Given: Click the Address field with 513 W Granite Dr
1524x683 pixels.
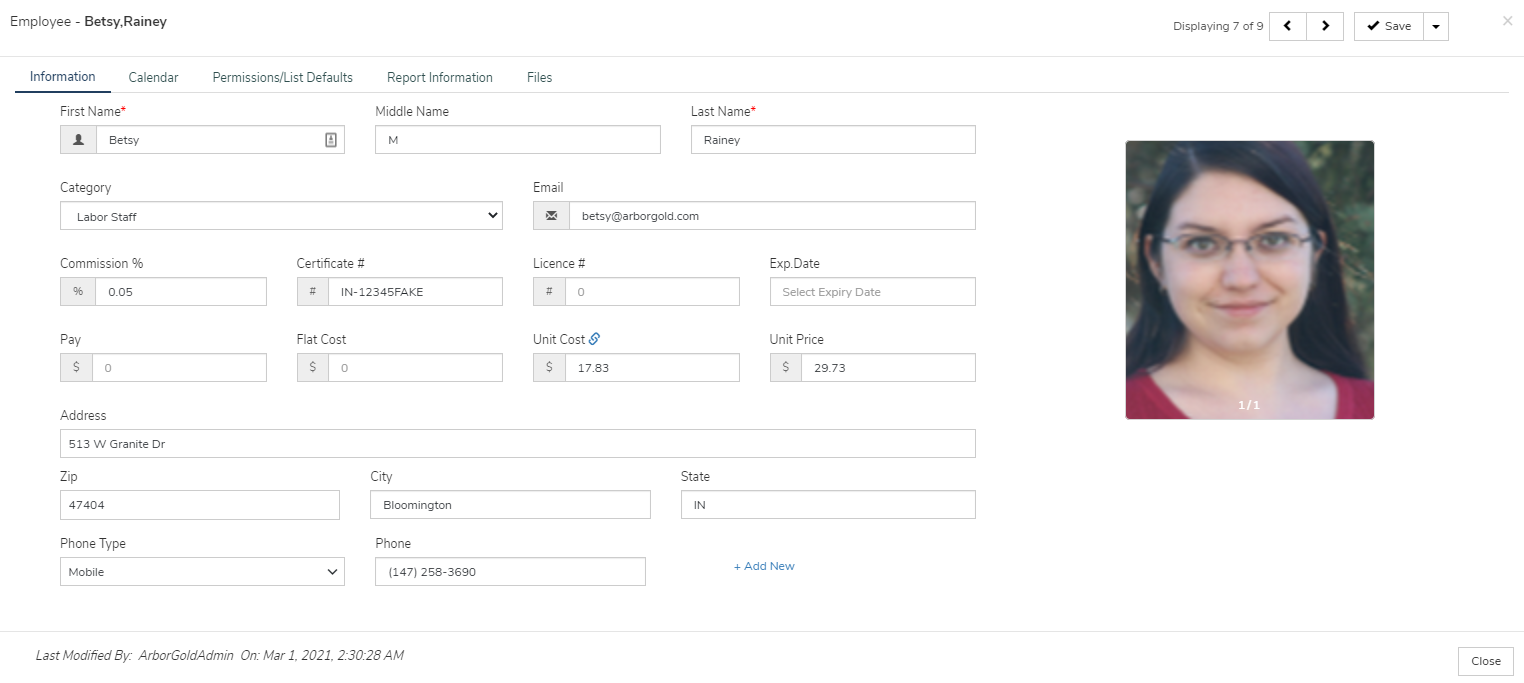Looking at the screenshot, I should coord(518,444).
